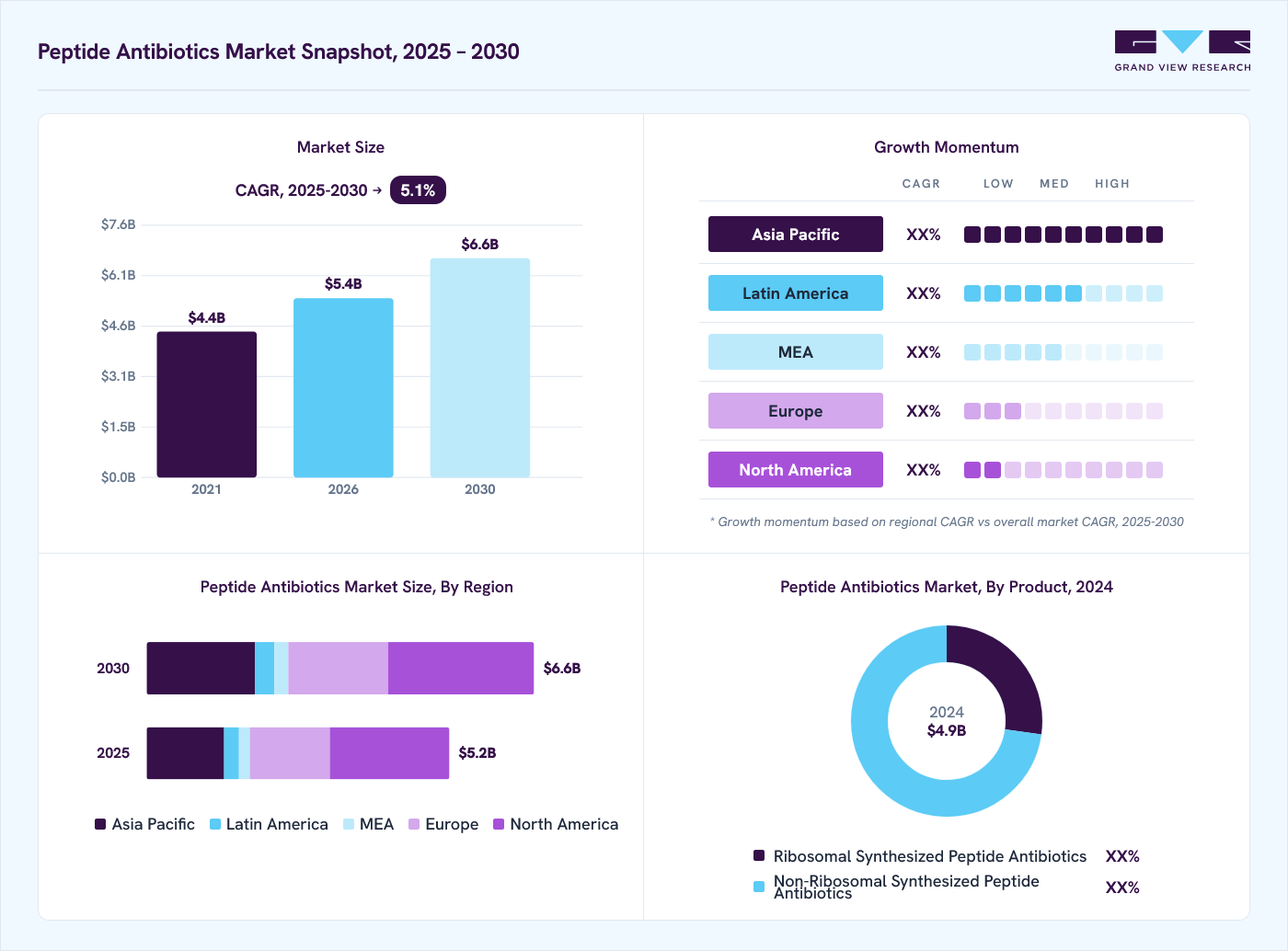The height and width of the screenshot is (951, 1288).
Task: Click the Latin America momentum indicator squares
Action: tap(1064, 293)
